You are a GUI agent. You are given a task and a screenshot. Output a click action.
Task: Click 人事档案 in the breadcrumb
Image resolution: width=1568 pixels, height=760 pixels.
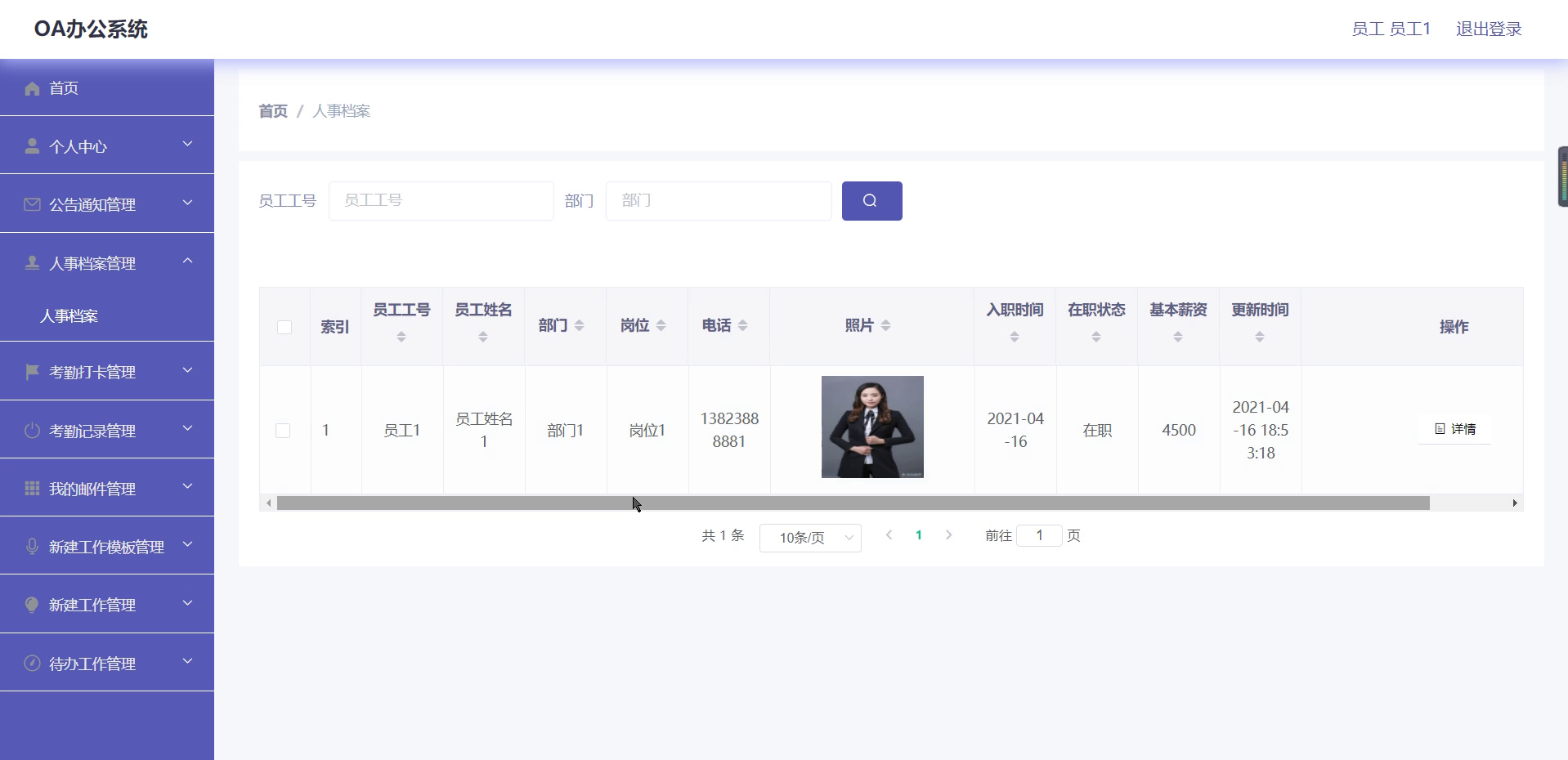(341, 111)
